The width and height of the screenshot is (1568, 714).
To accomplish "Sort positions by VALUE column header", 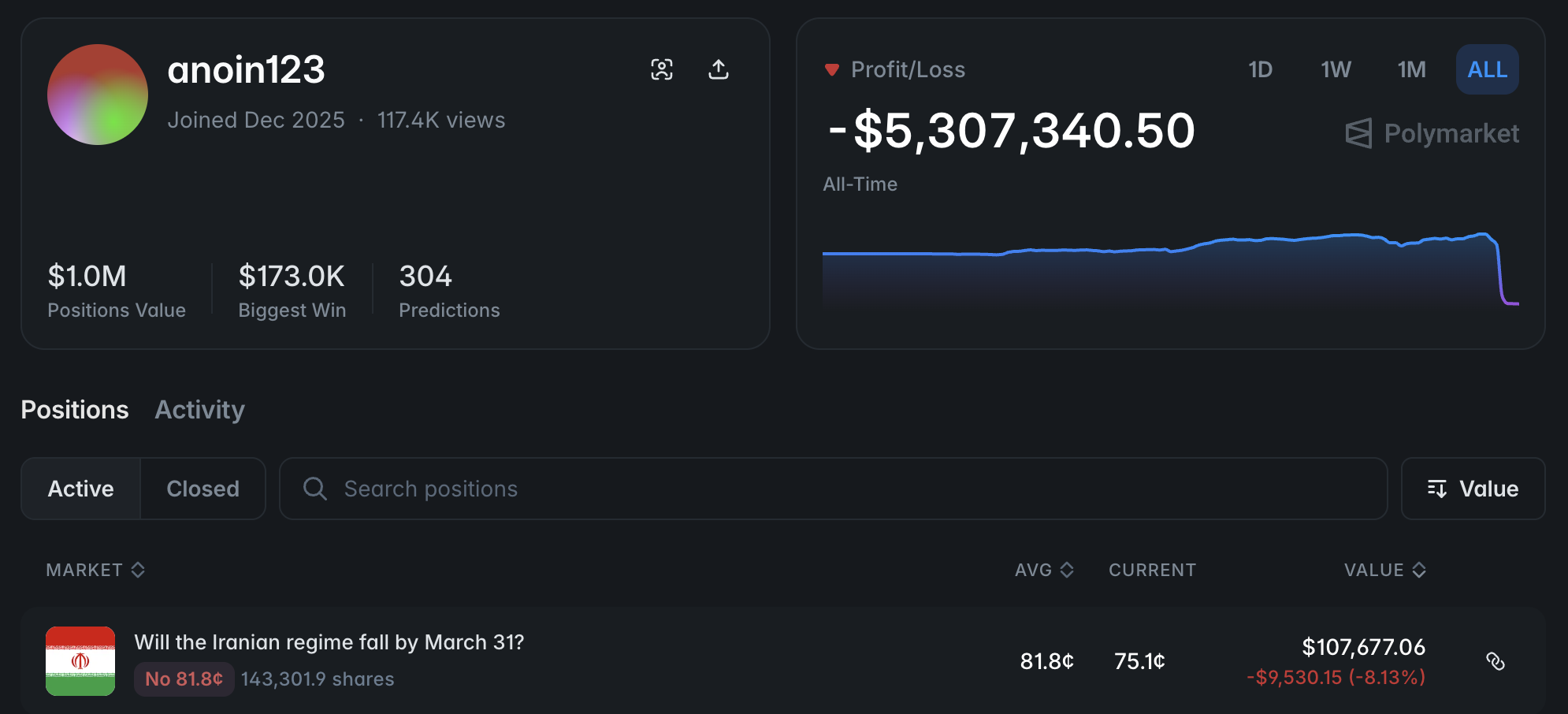I will (1384, 570).
